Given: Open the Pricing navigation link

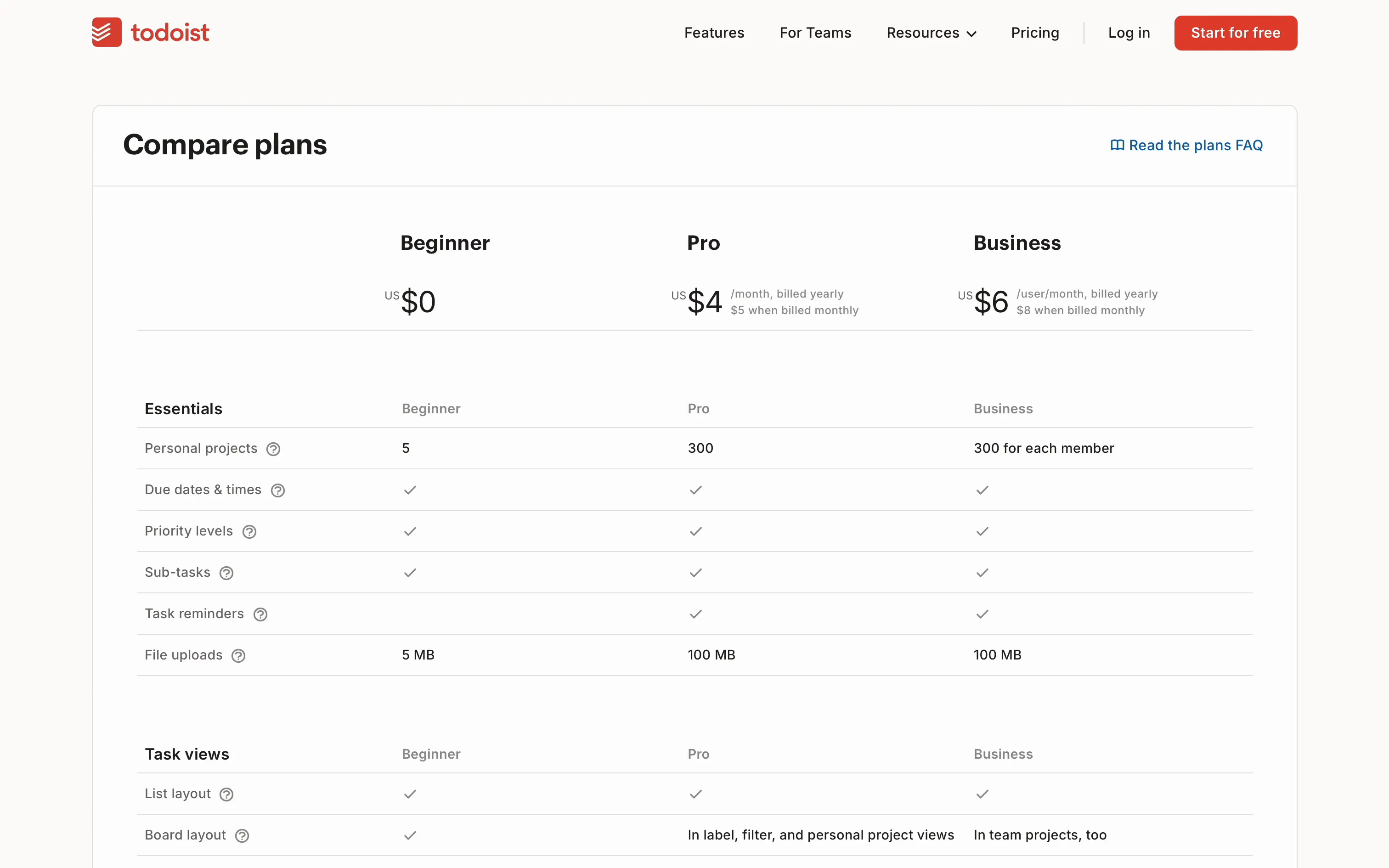Looking at the screenshot, I should [x=1035, y=33].
